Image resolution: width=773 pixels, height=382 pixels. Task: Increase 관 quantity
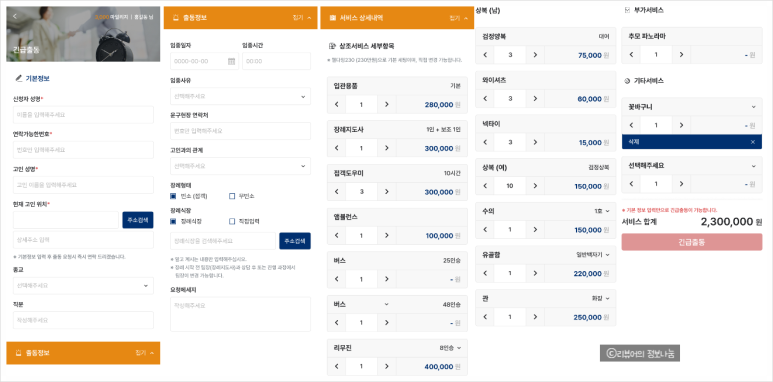(x=535, y=317)
